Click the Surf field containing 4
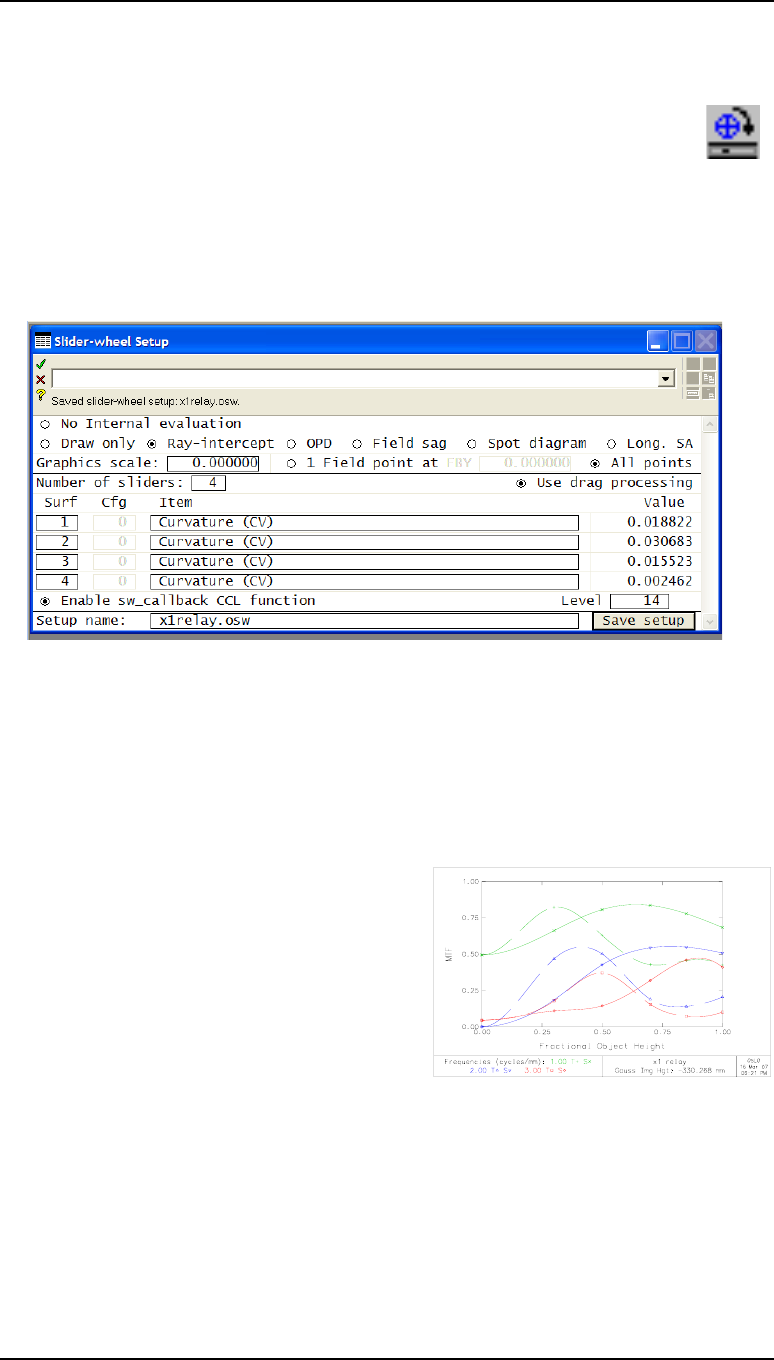 (57, 581)
